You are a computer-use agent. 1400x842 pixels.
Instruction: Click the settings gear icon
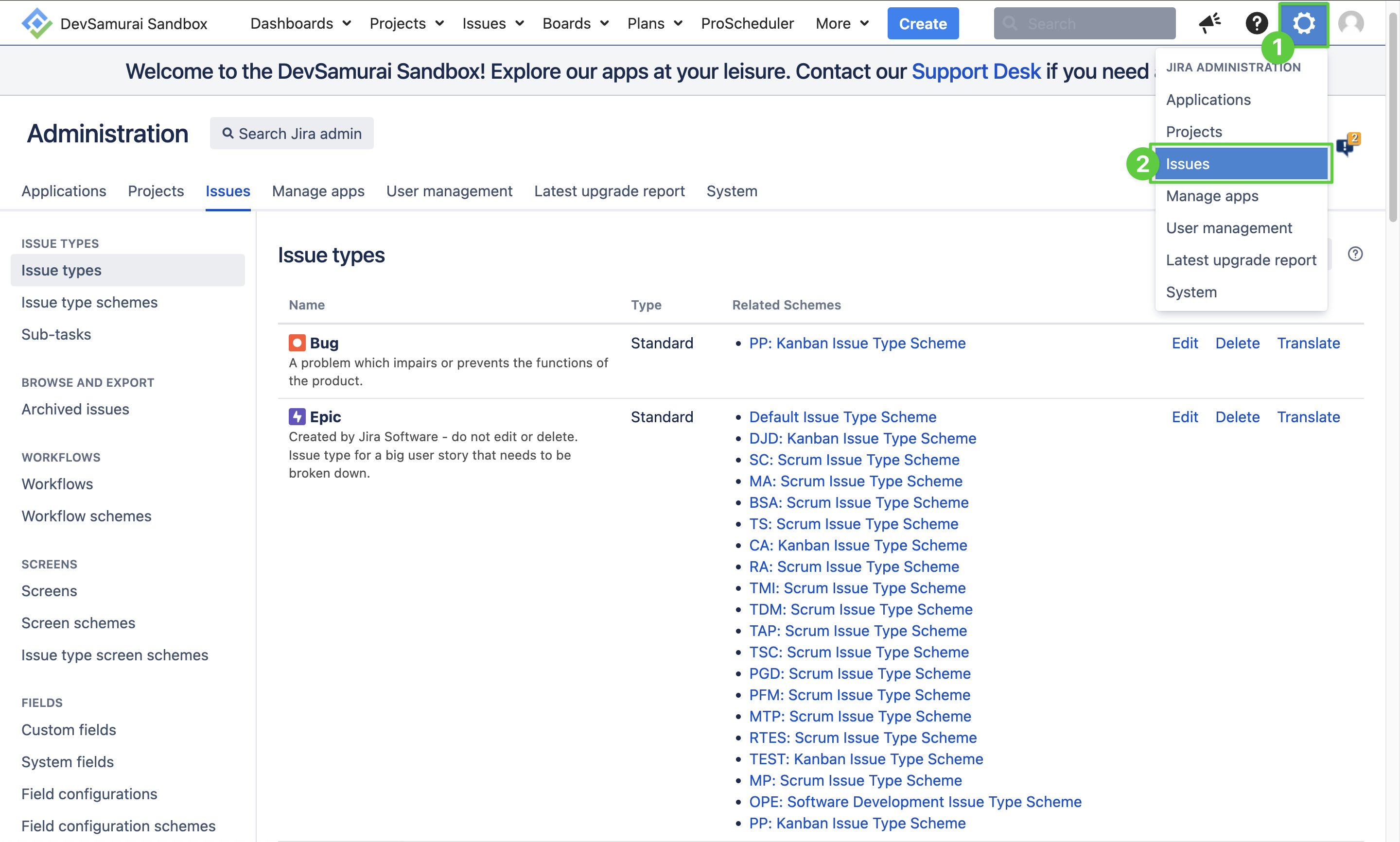point(1304,23)
